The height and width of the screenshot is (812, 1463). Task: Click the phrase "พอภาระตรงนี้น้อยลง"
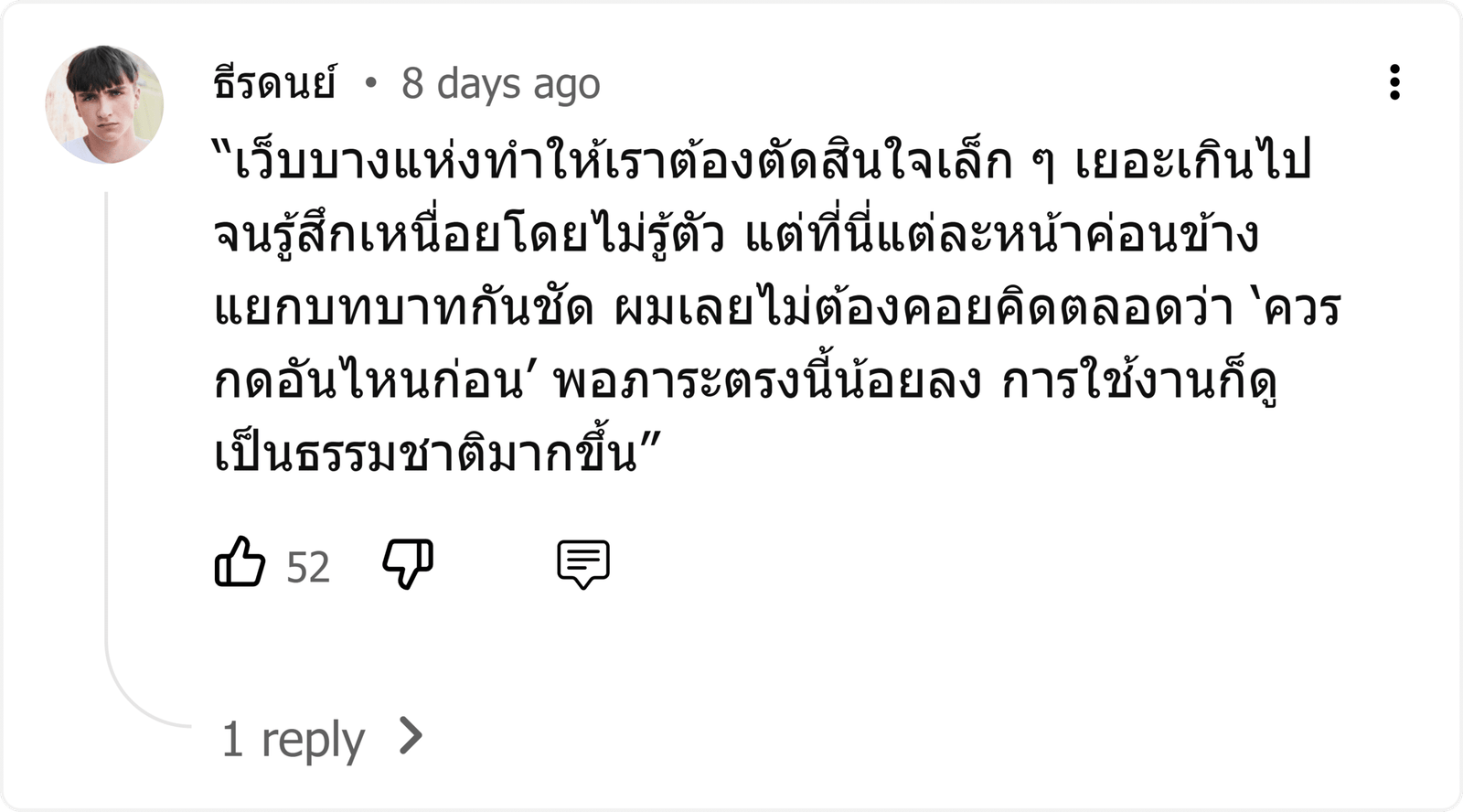767,381
